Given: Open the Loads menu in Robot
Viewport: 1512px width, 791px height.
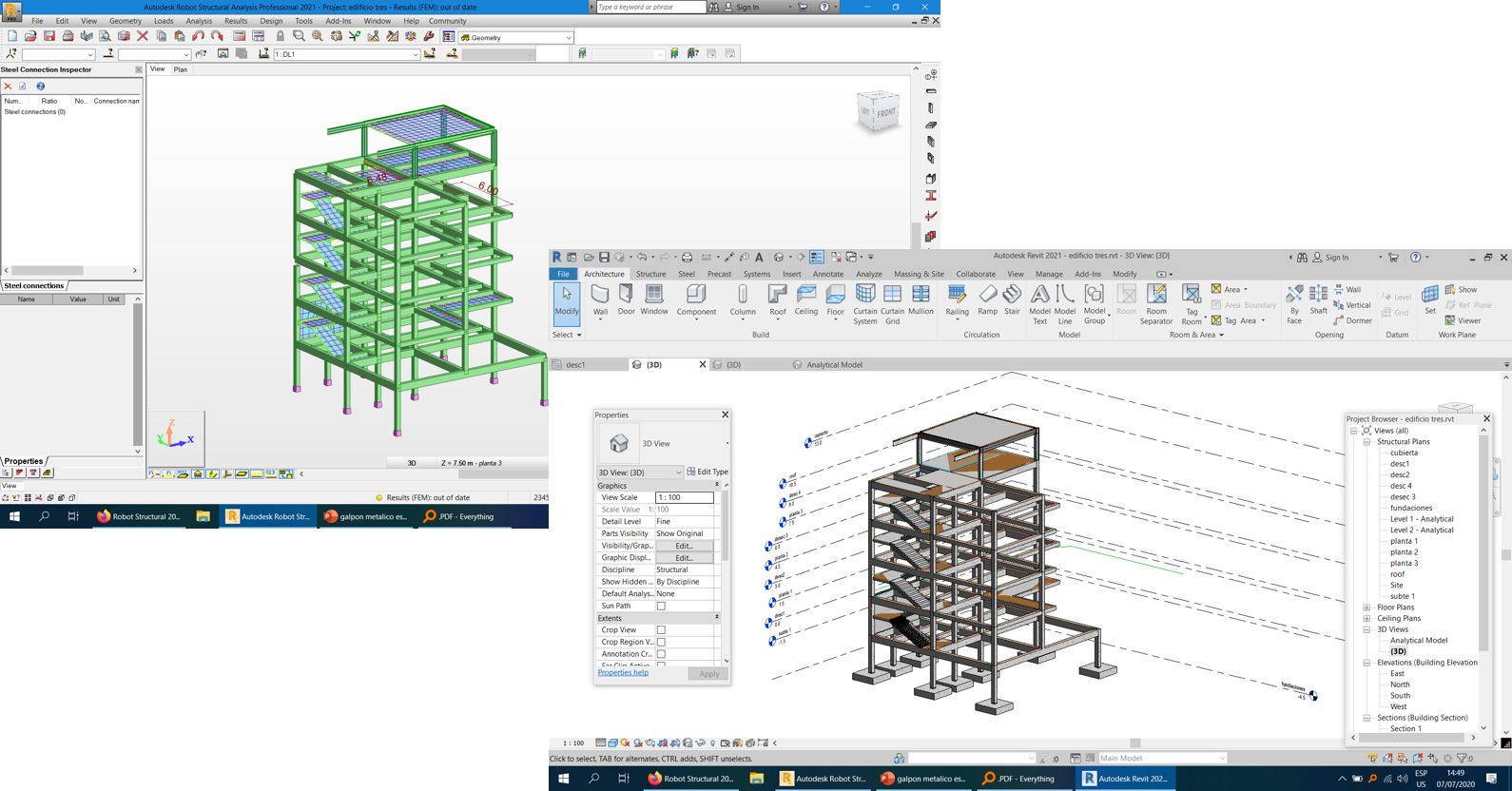Looking at the screenshot, I should coord(164,20).
